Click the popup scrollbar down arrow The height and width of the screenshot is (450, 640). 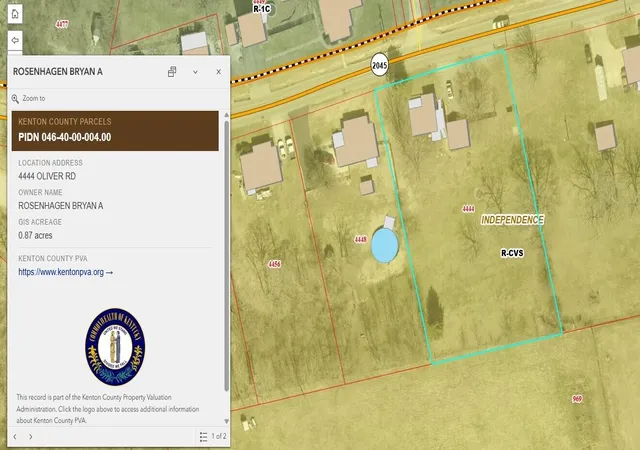pos(227,421)
